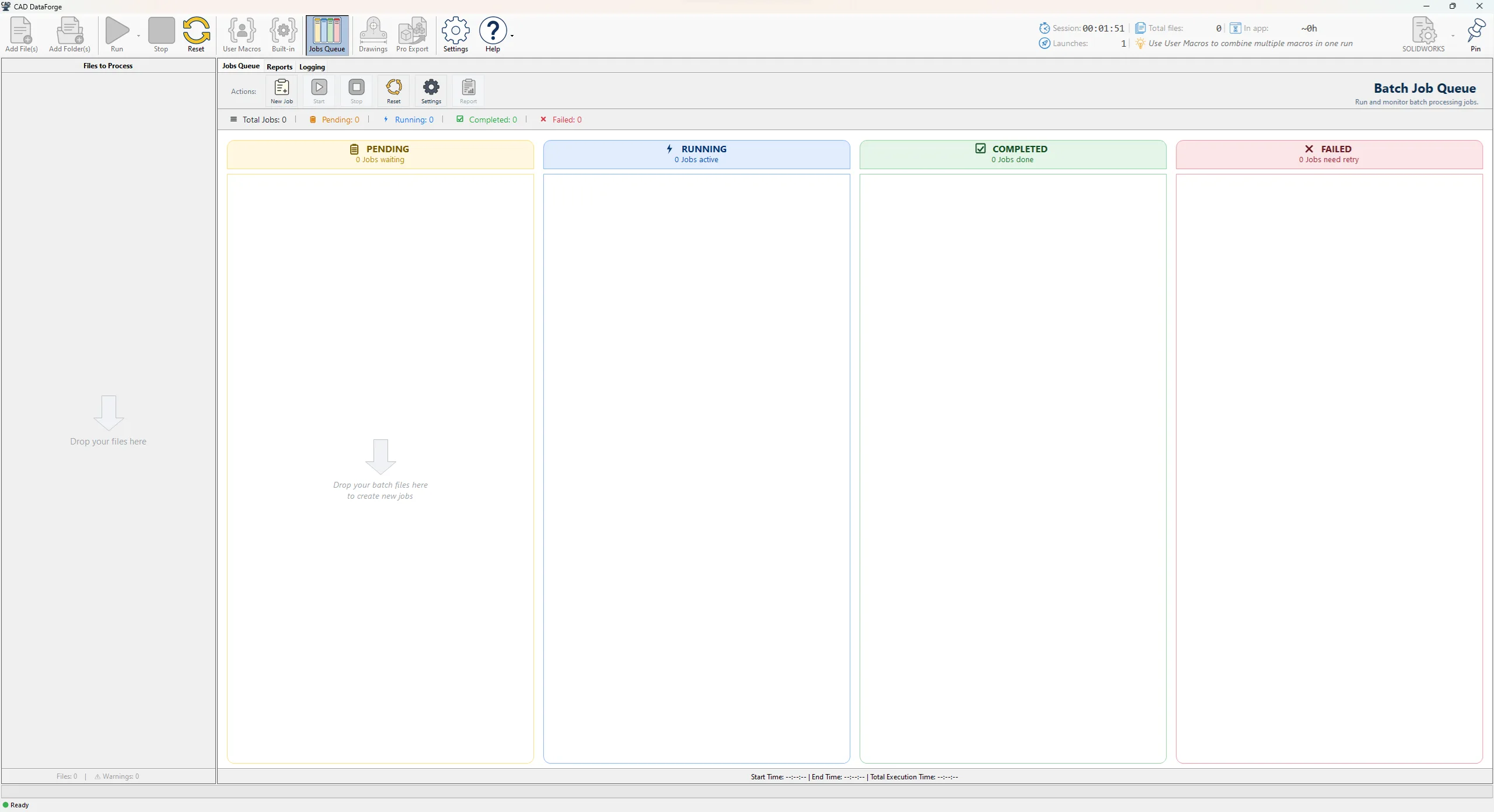Click the Help question mark icon
Image resolution: width=1494 pixels, height=812 pixels.
click(493, 30)
